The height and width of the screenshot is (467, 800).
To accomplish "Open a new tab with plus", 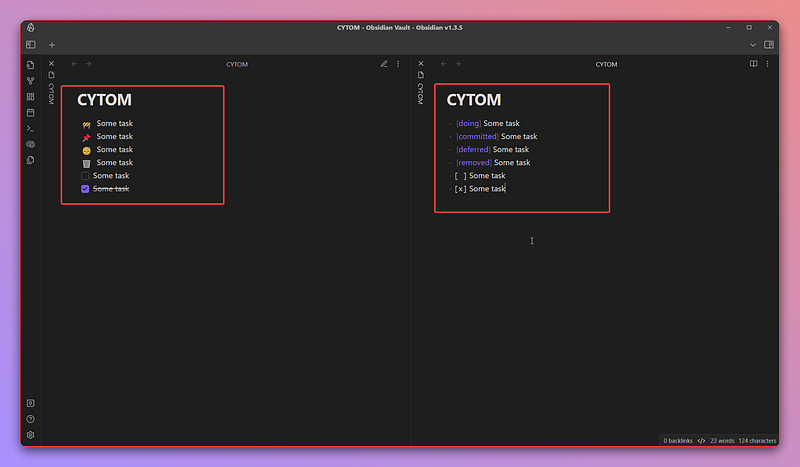I will coord(52,45).
